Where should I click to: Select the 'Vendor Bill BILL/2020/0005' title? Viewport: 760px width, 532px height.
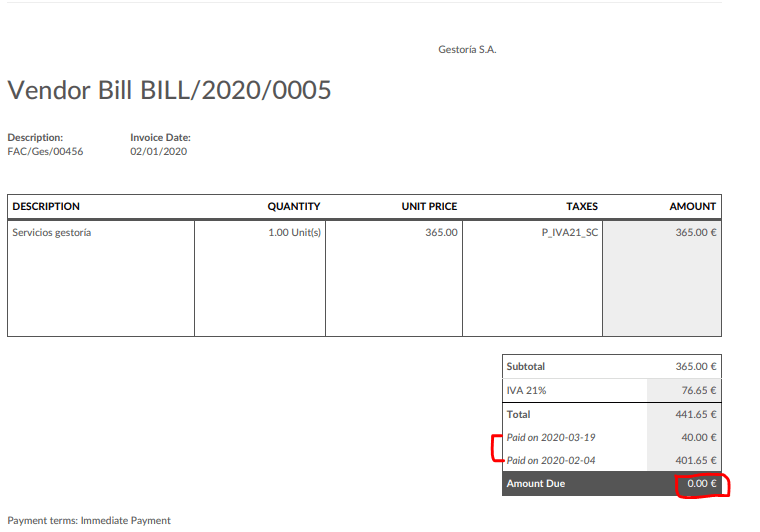[169, 90]
